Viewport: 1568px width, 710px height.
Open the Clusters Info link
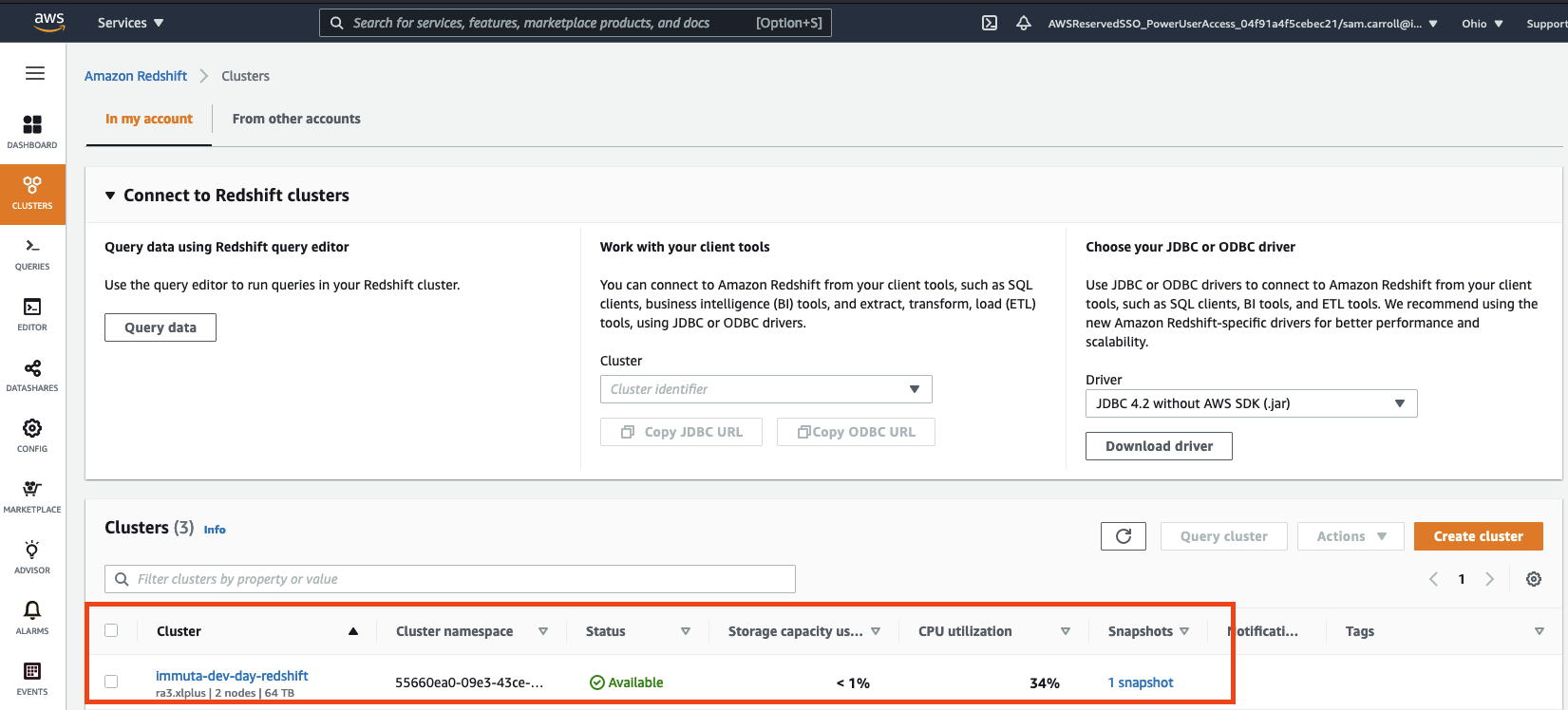pos(215,530)
